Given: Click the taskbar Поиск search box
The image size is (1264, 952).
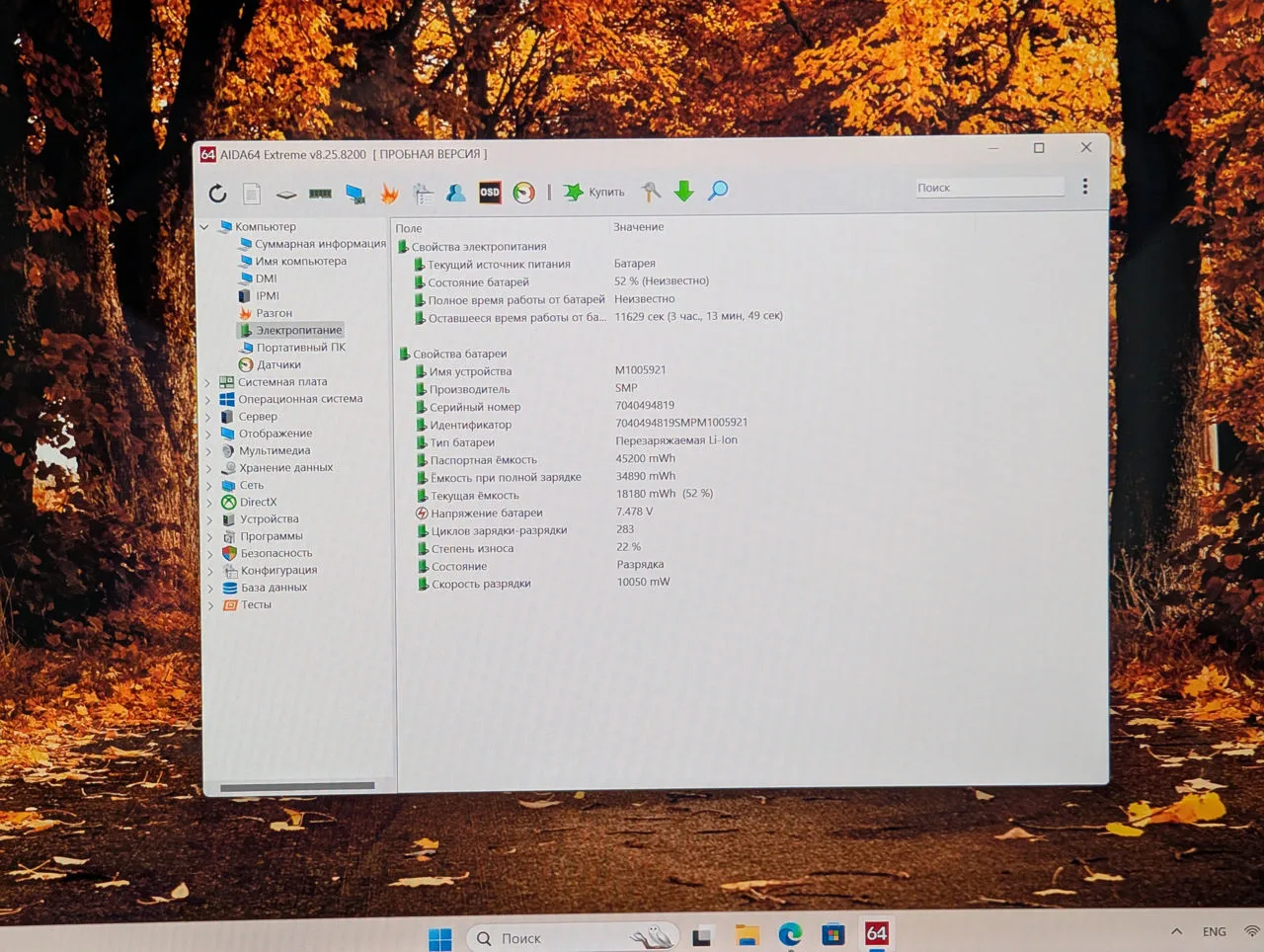Looking at the screenshot, I should 573,937.
